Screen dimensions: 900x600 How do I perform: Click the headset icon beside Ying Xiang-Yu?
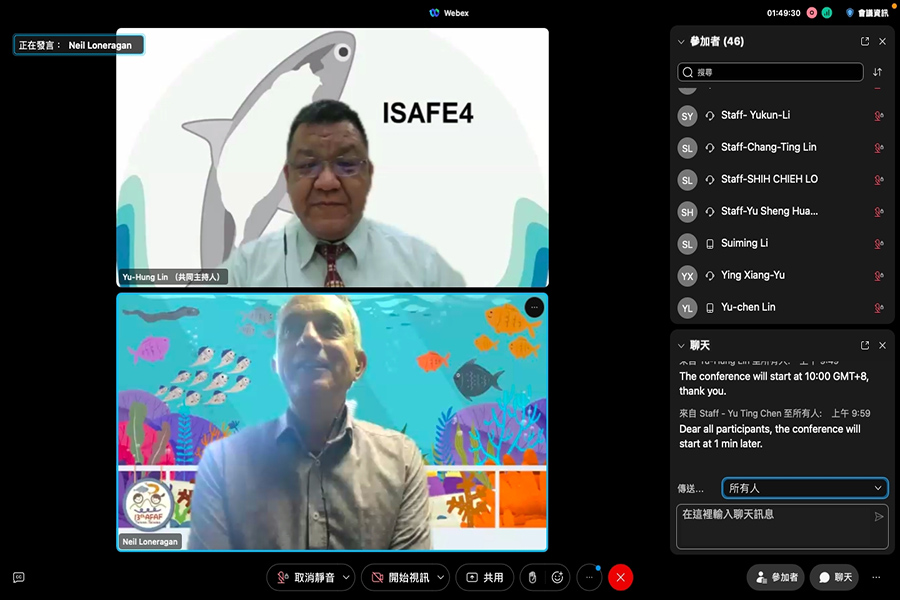(710, 276)
